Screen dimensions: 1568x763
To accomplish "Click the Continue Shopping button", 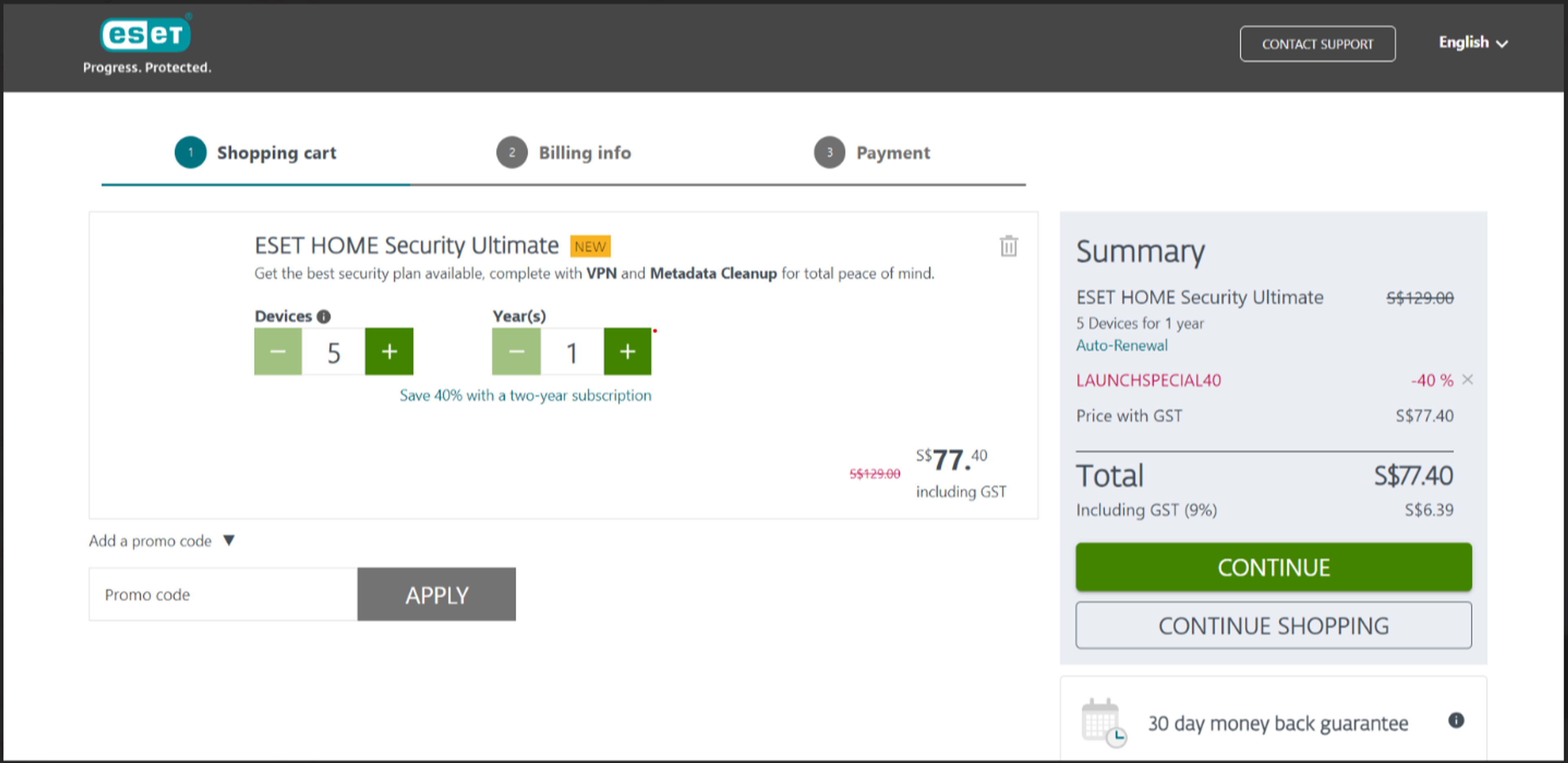I will [x=1274, y=626].
